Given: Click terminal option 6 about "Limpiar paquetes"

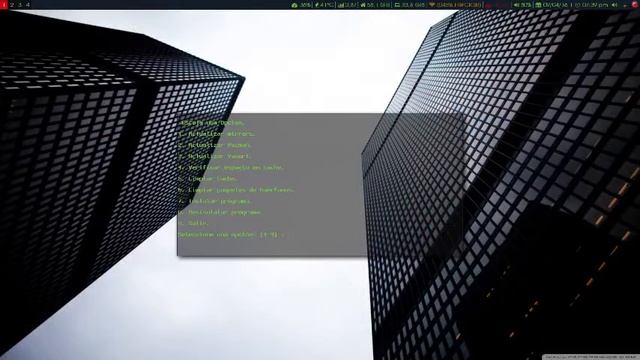Looking at the screenshot, I should click(x=236, y=190).
